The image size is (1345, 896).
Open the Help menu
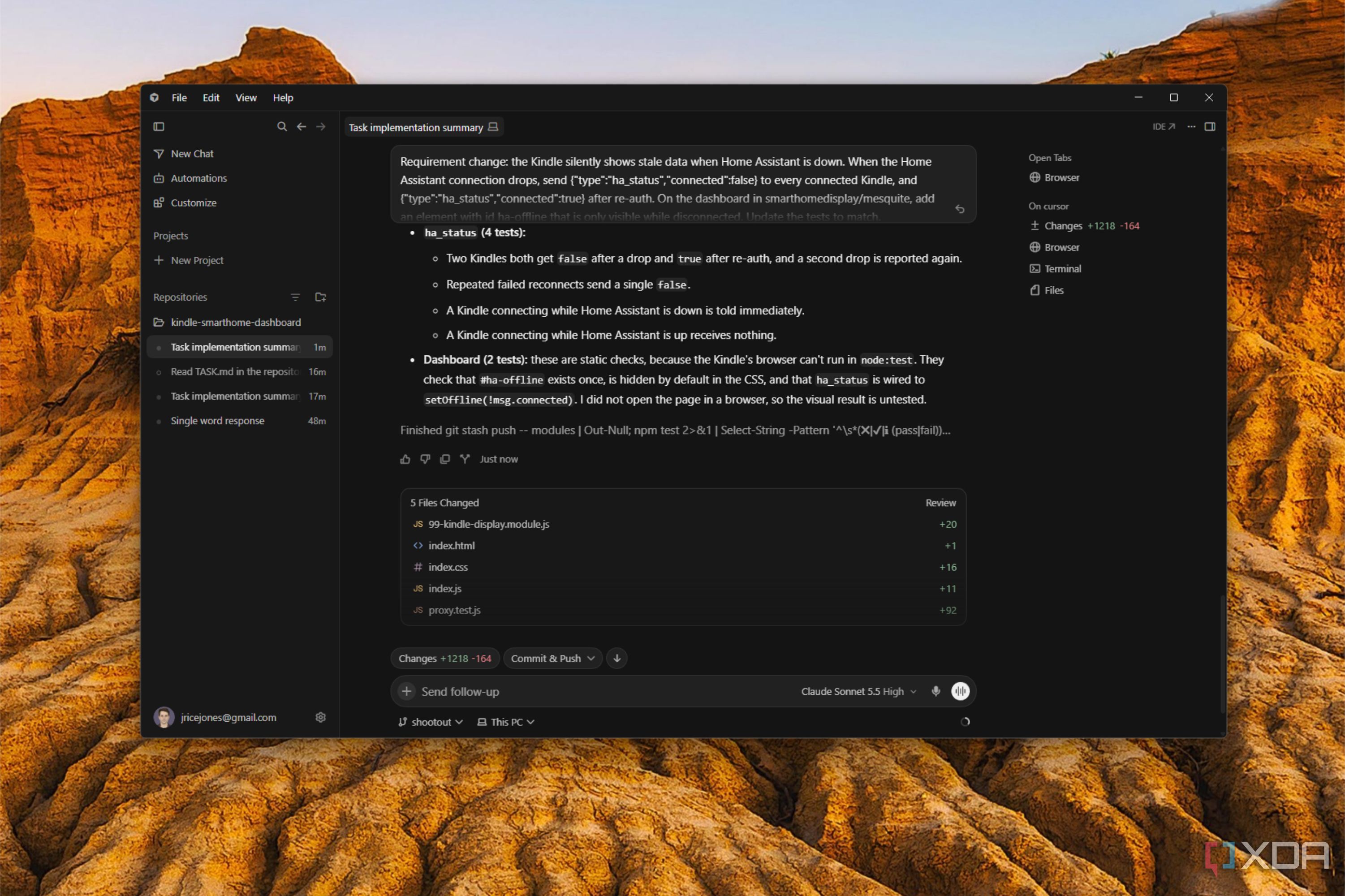coord(283,98)
